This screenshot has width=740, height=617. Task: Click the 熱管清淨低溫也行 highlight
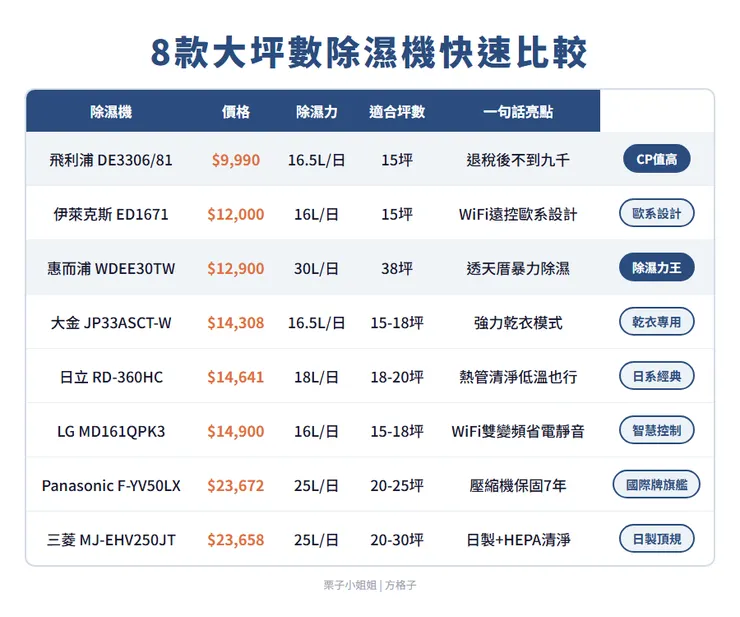click(518, 377)
